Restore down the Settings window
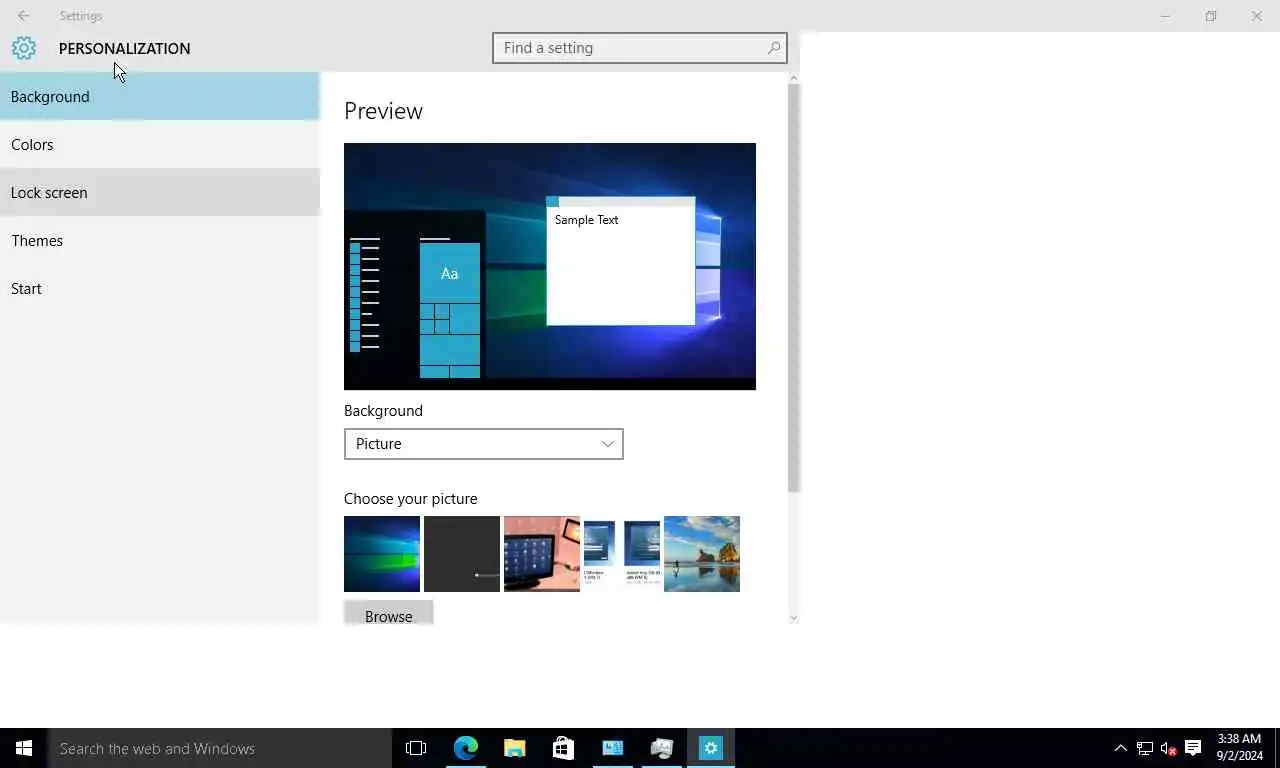Screen dimensions: 1280x768 (1211, 16)
